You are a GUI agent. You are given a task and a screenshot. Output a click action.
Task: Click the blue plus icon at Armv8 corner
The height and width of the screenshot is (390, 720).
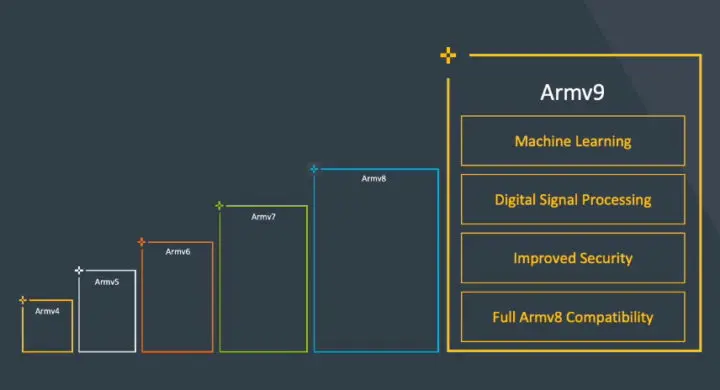point(314,169)
